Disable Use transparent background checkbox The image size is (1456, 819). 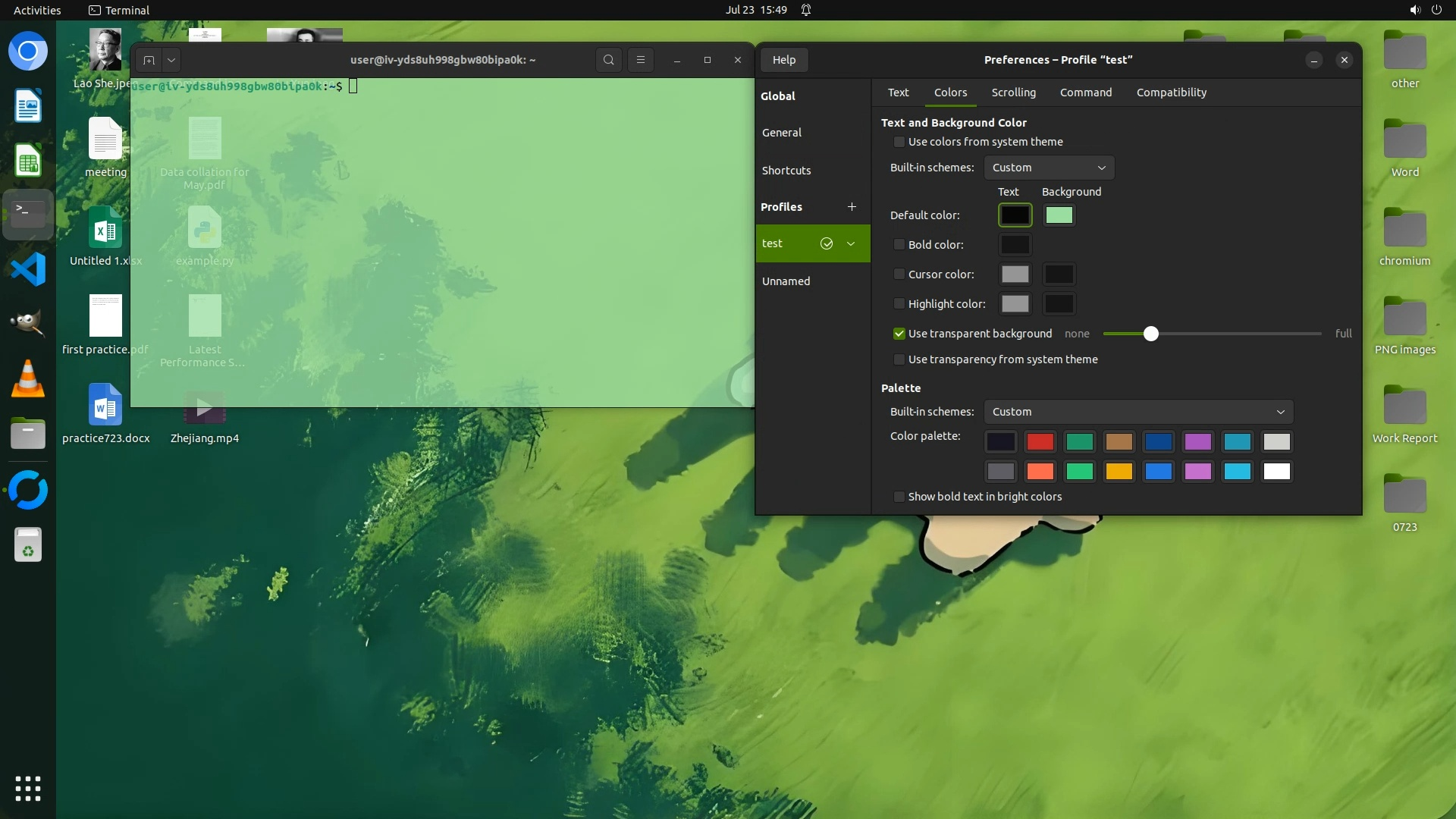[x=899, y=334]
